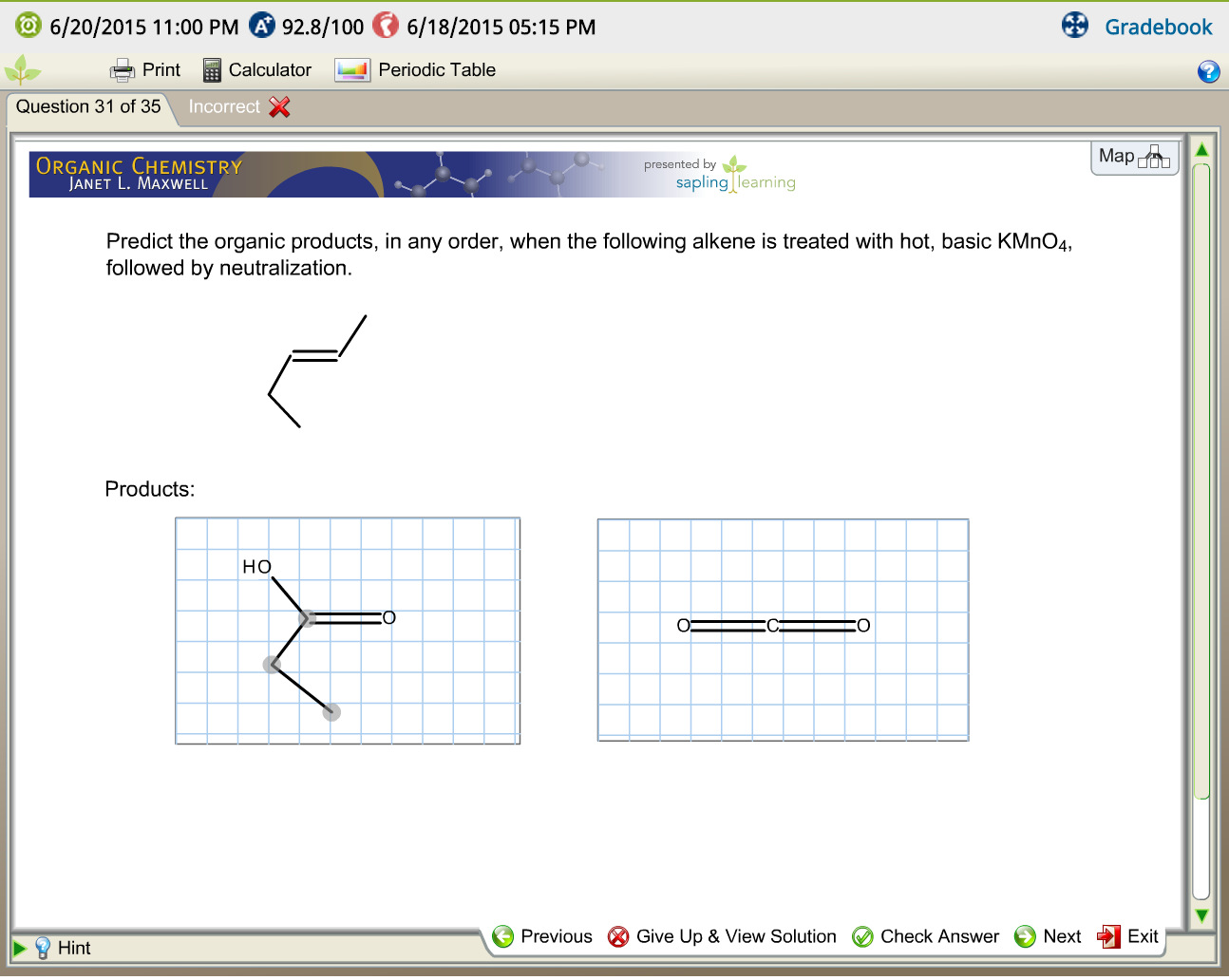Click the due date clock icon
The height and width of the screenshot is (980, 1229).
tap(28, 25)
